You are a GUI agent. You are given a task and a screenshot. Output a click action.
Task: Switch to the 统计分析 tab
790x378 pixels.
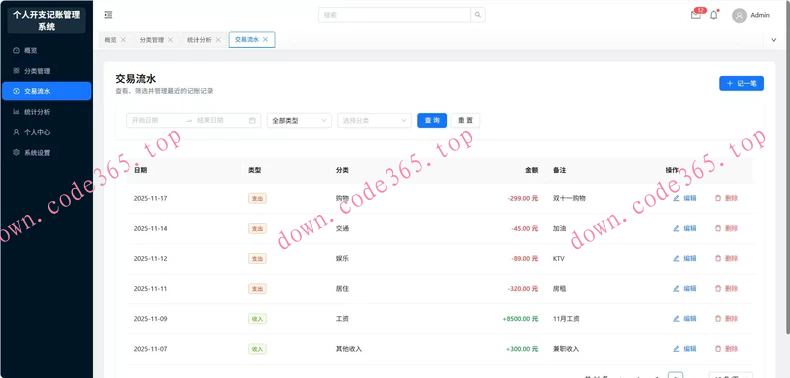tap(199, 40)
